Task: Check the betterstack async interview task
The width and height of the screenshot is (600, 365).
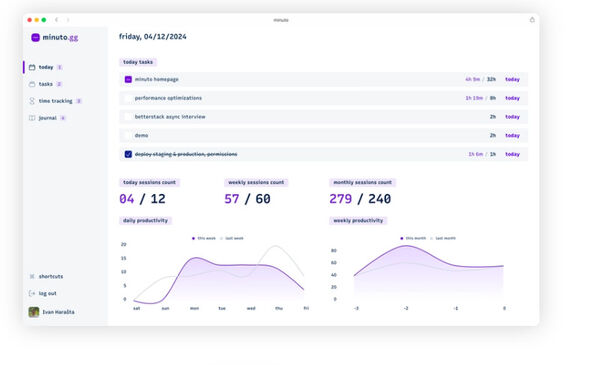Action: [x=128, y=117]
